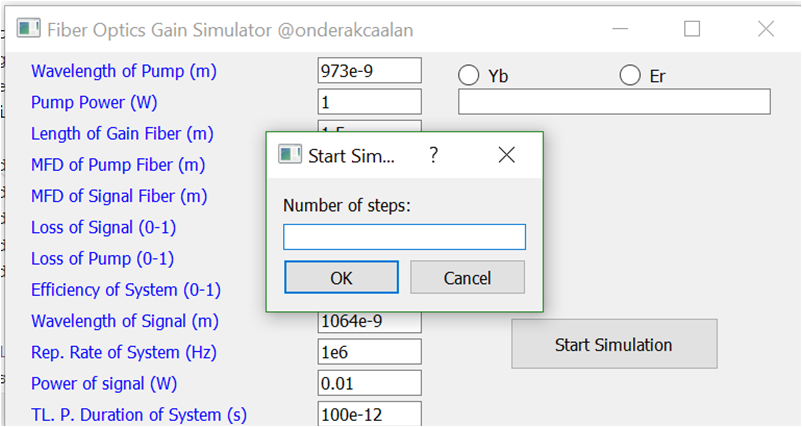The image size is (802, 427).
Task: Select the Yb radio button
Action: (469, 75)
